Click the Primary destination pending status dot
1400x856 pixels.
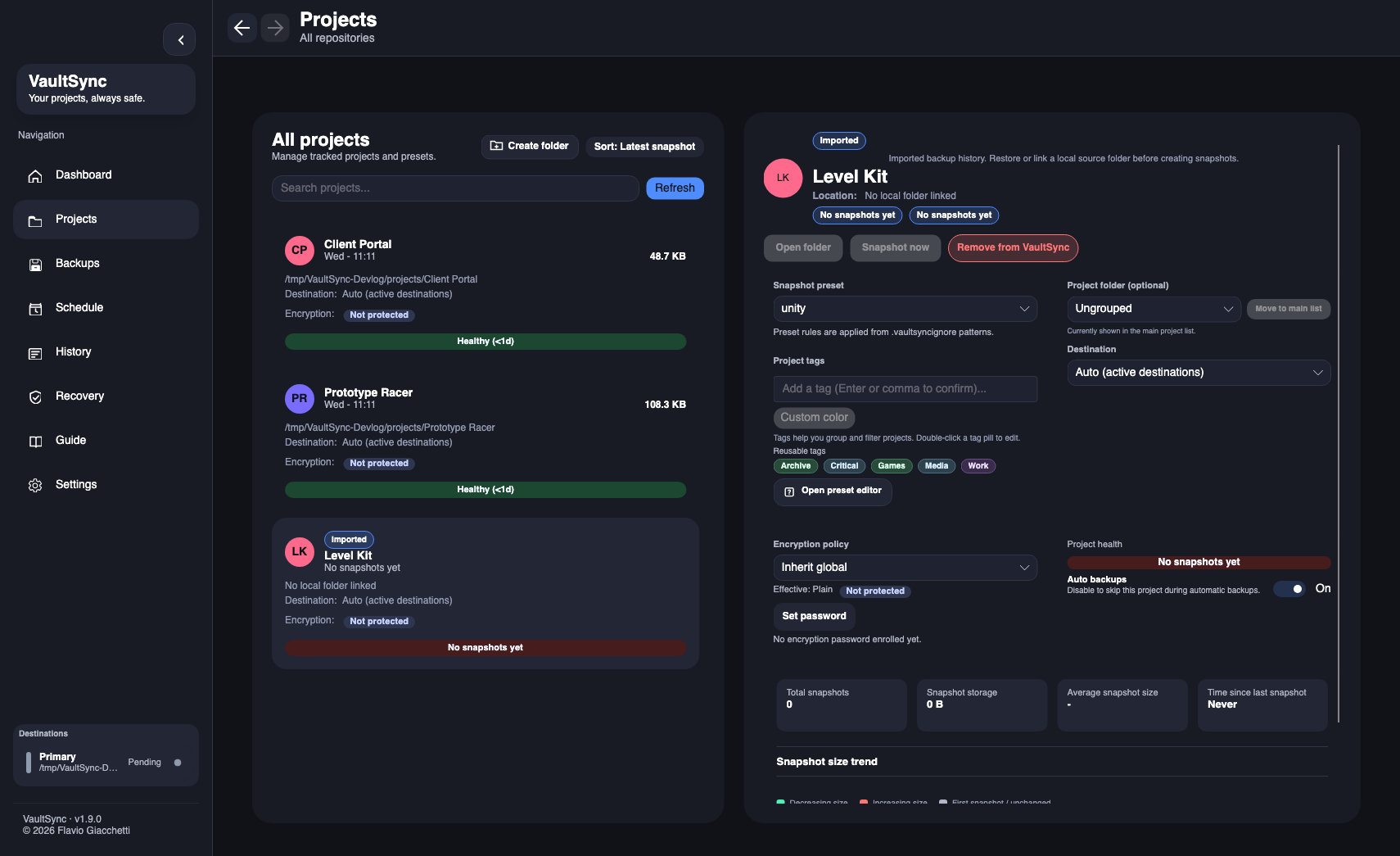[x=178, y=763]
